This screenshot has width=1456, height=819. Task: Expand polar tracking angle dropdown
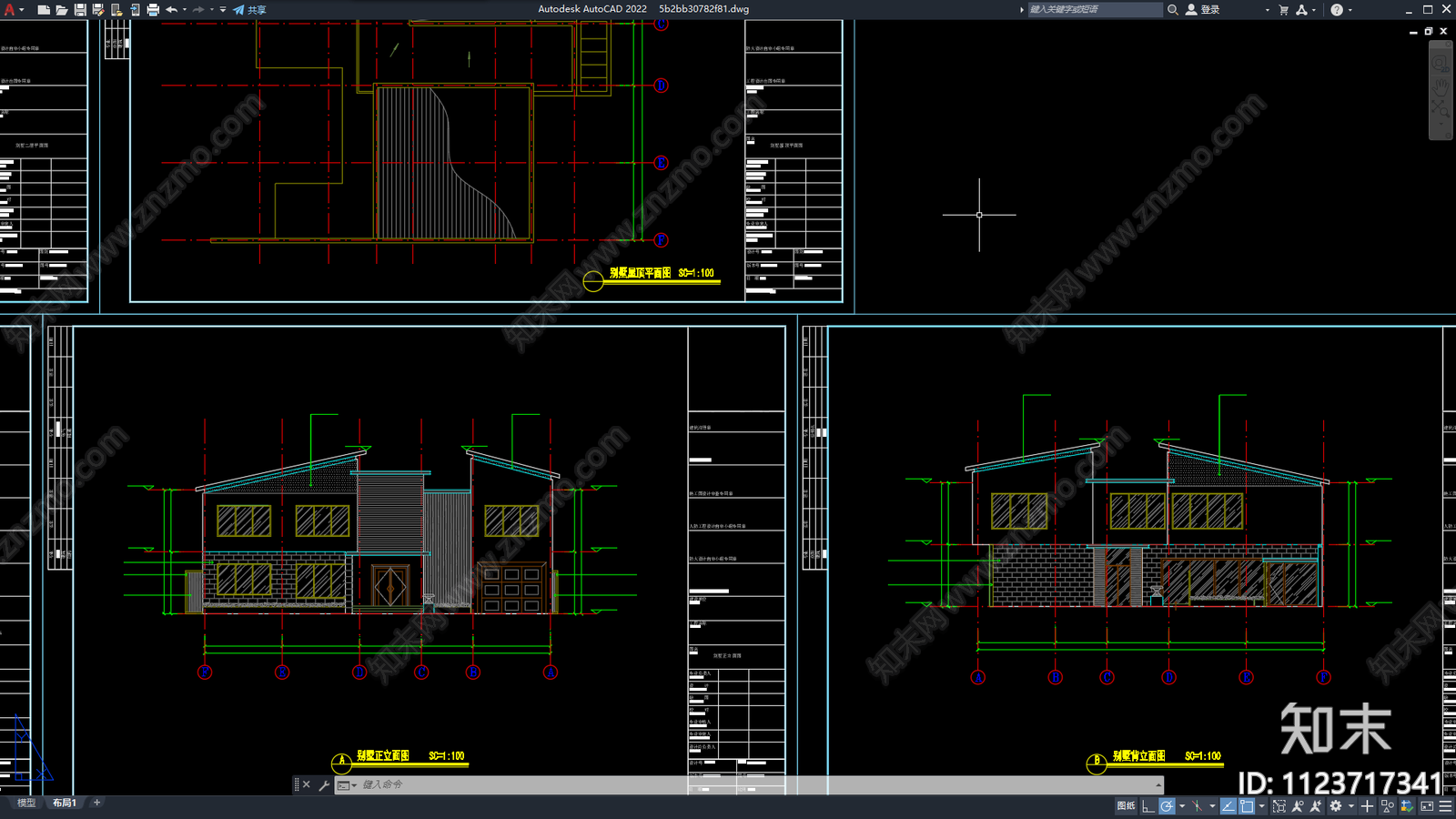[1182, 806]
